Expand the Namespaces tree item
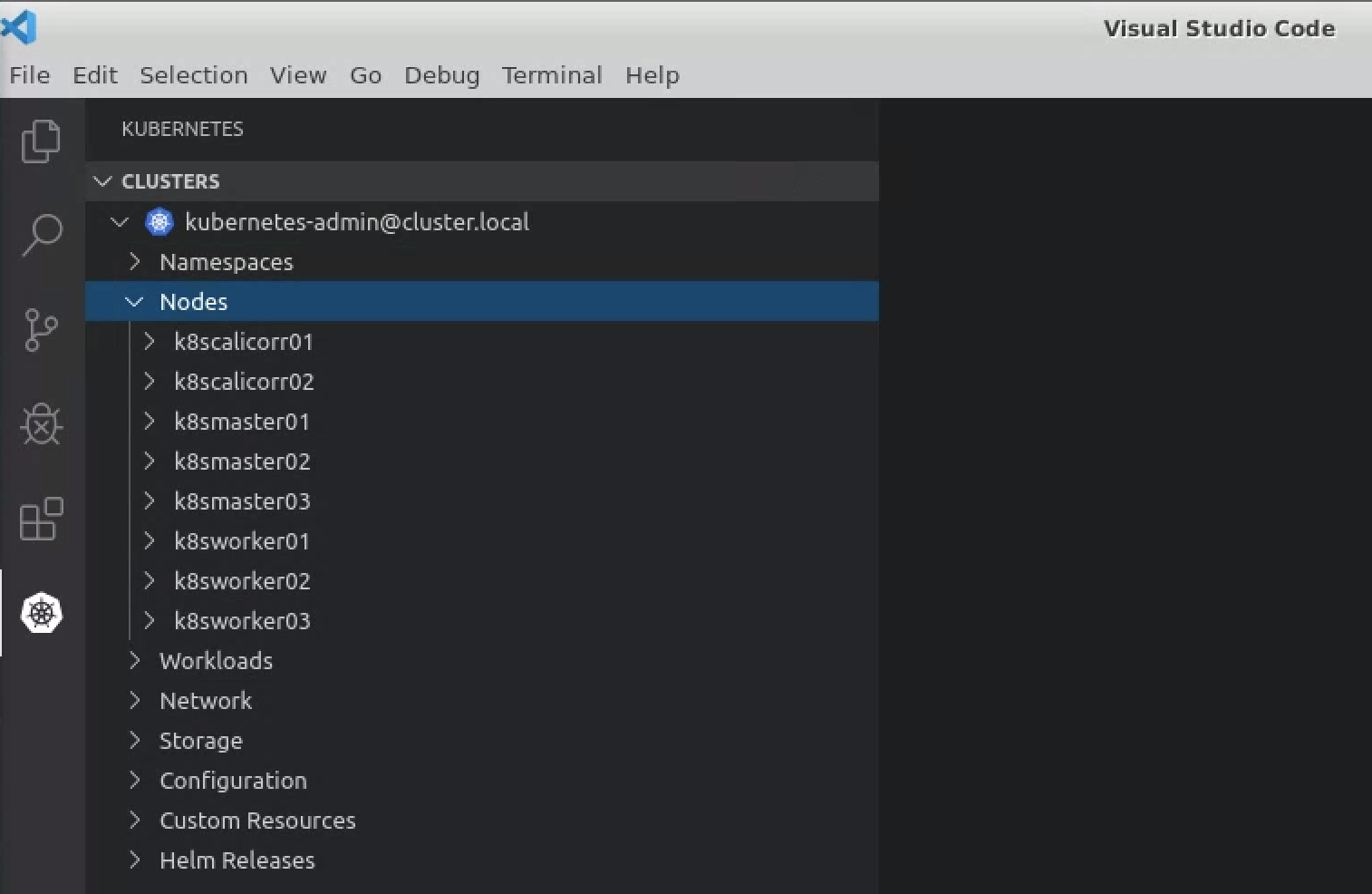 (x=134, y=262)
